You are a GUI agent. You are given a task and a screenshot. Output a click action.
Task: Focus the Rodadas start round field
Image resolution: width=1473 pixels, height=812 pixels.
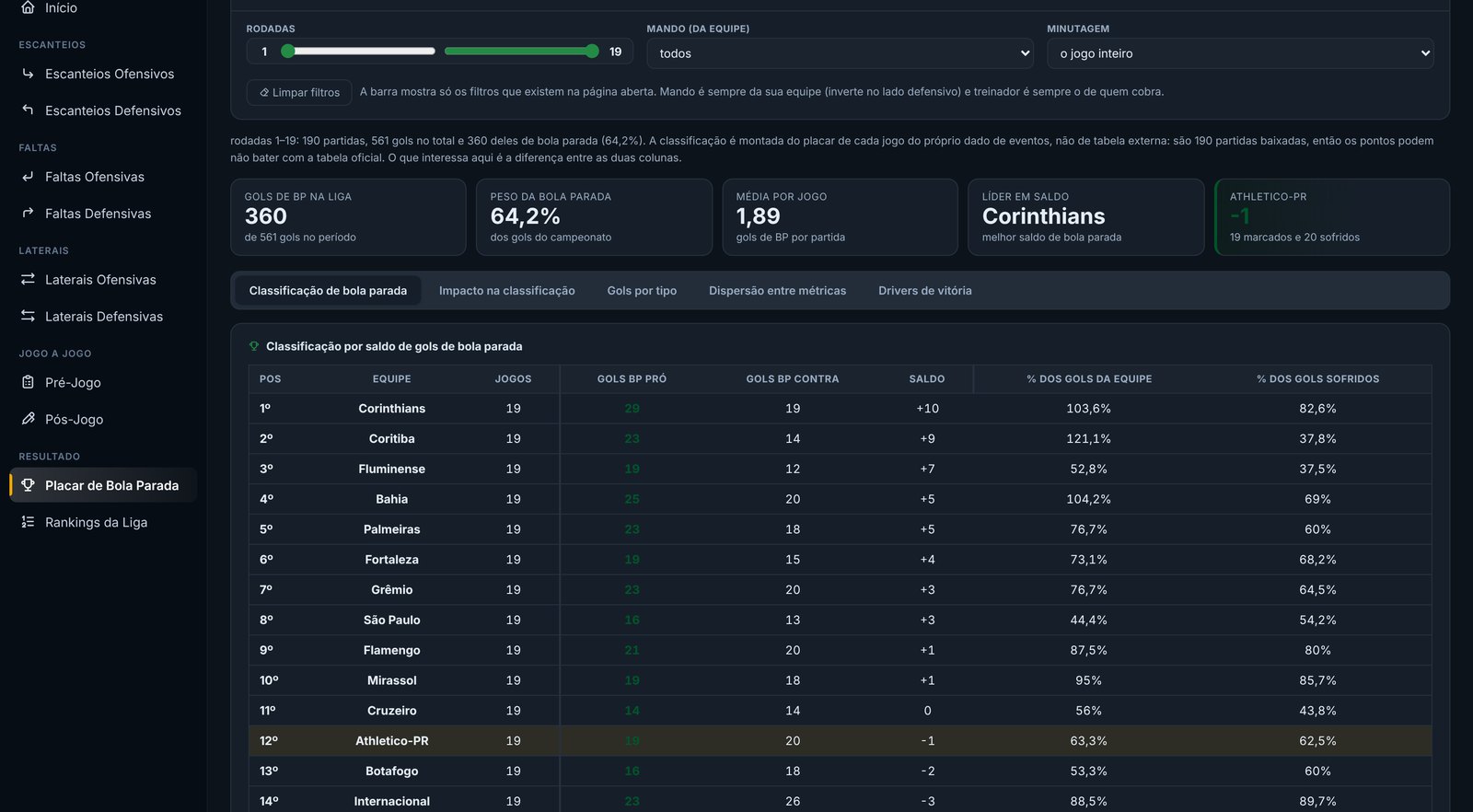pos(264,52)
